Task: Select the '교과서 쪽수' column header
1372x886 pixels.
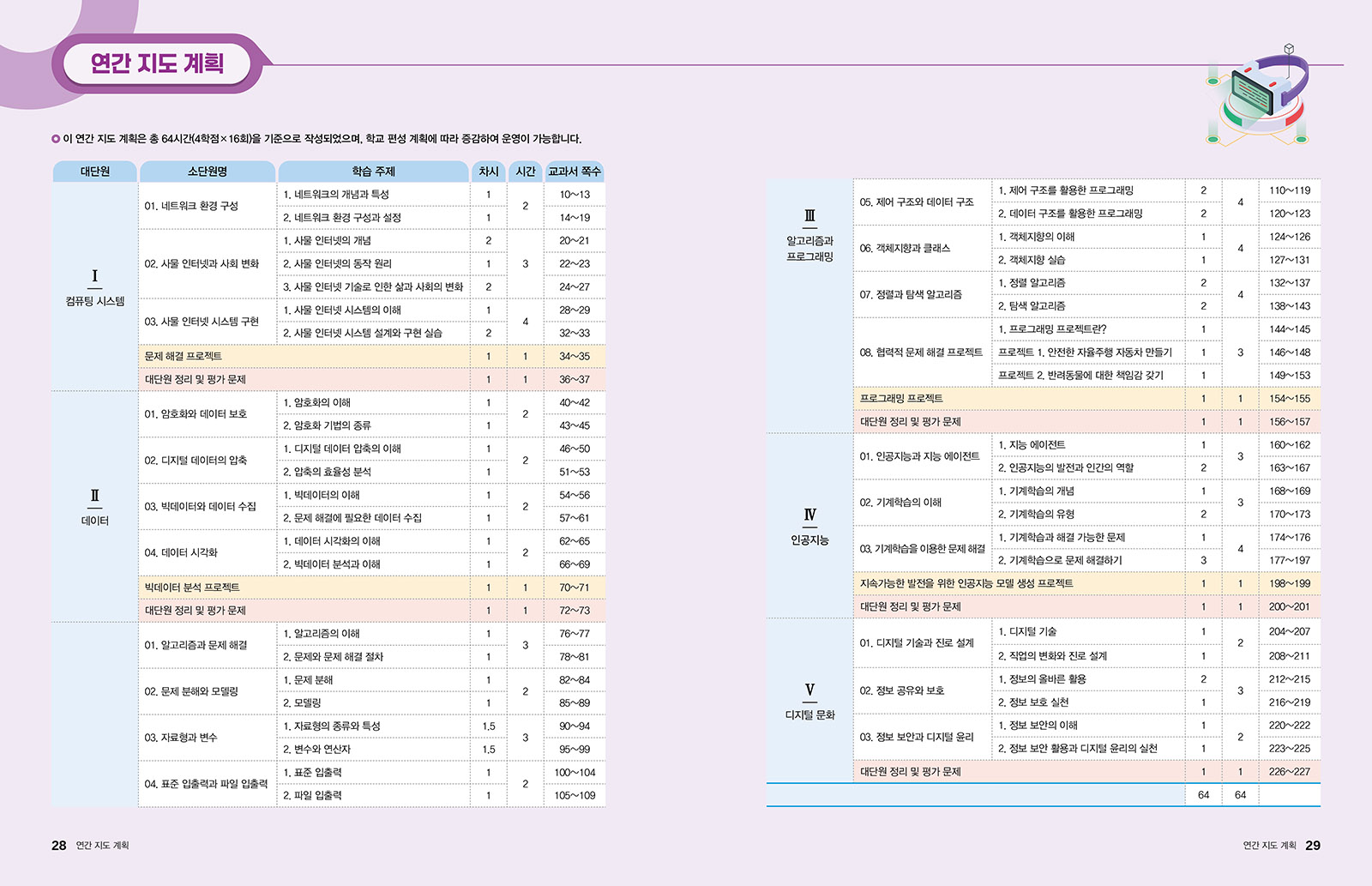Action: point(575,172)
